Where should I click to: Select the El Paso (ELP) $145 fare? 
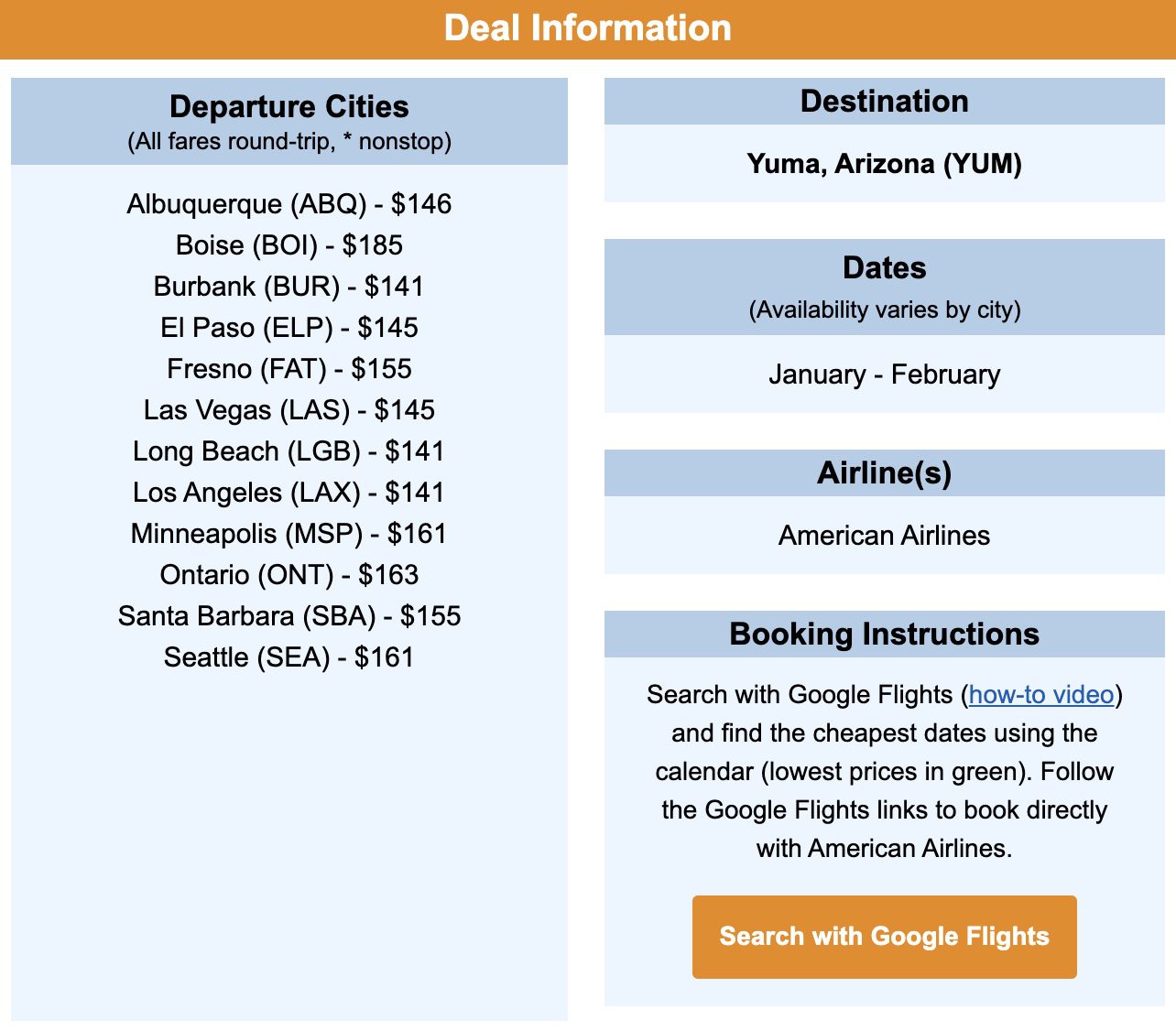pos(289,328)
